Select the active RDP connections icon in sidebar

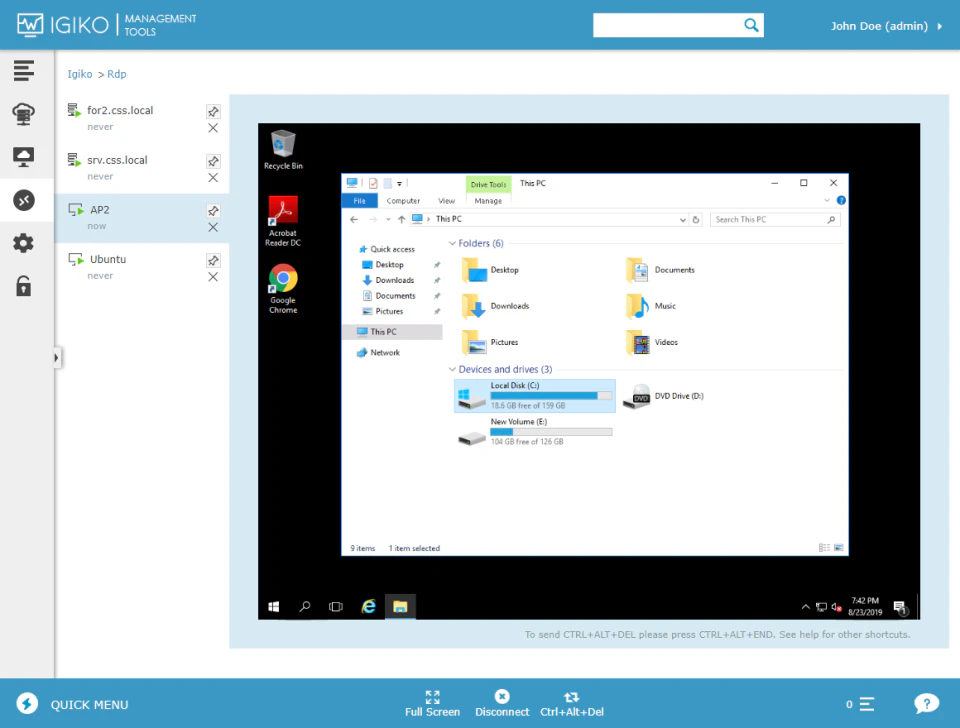(26, 199)
